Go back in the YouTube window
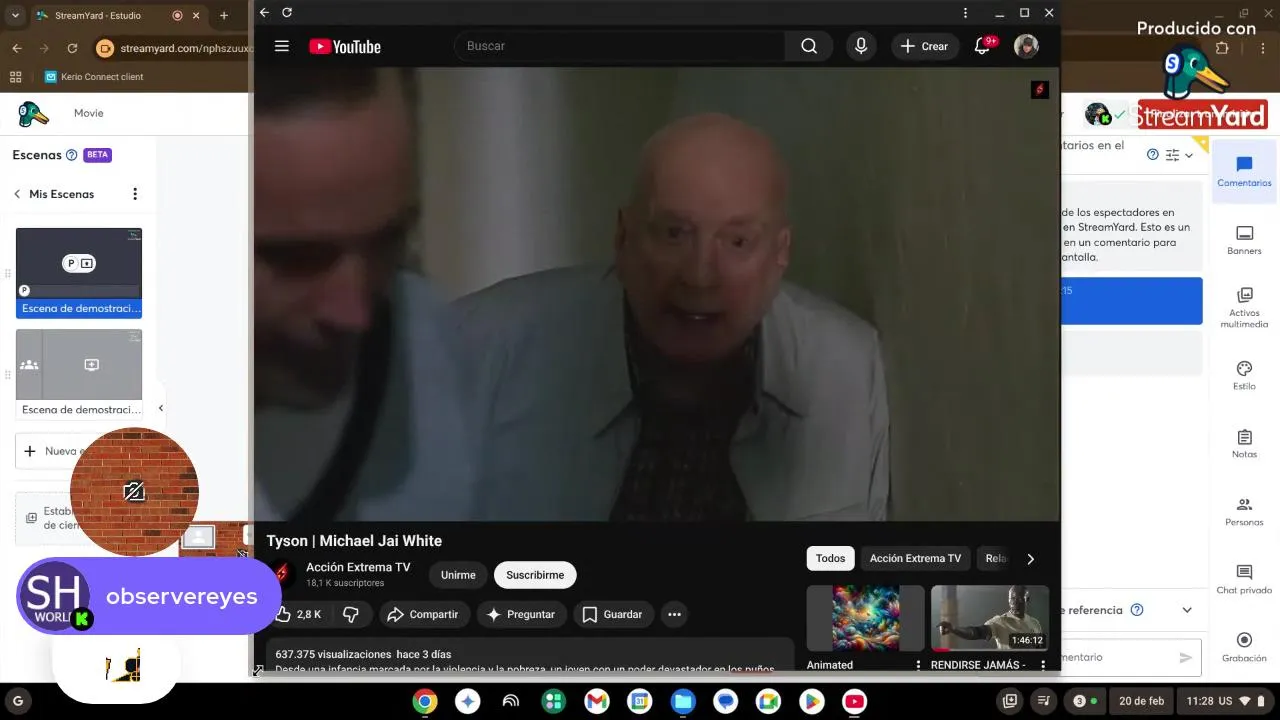The width and height of the screenshot is (1280, 720). pos(264,12)
